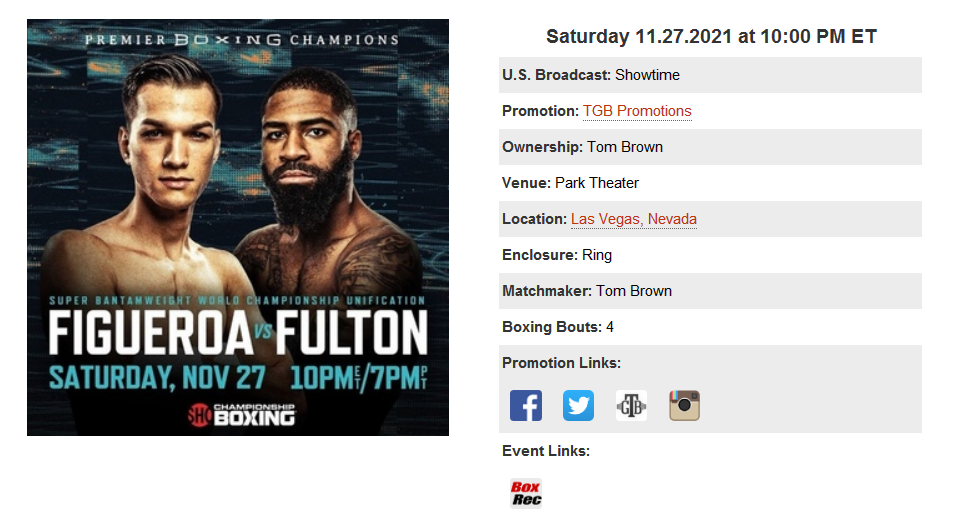Image resolution: width=961 pixels, height=519 pixels.
Task: Click the TGB website logo icon
Action: pyautogui.click(x=631, y=406)
